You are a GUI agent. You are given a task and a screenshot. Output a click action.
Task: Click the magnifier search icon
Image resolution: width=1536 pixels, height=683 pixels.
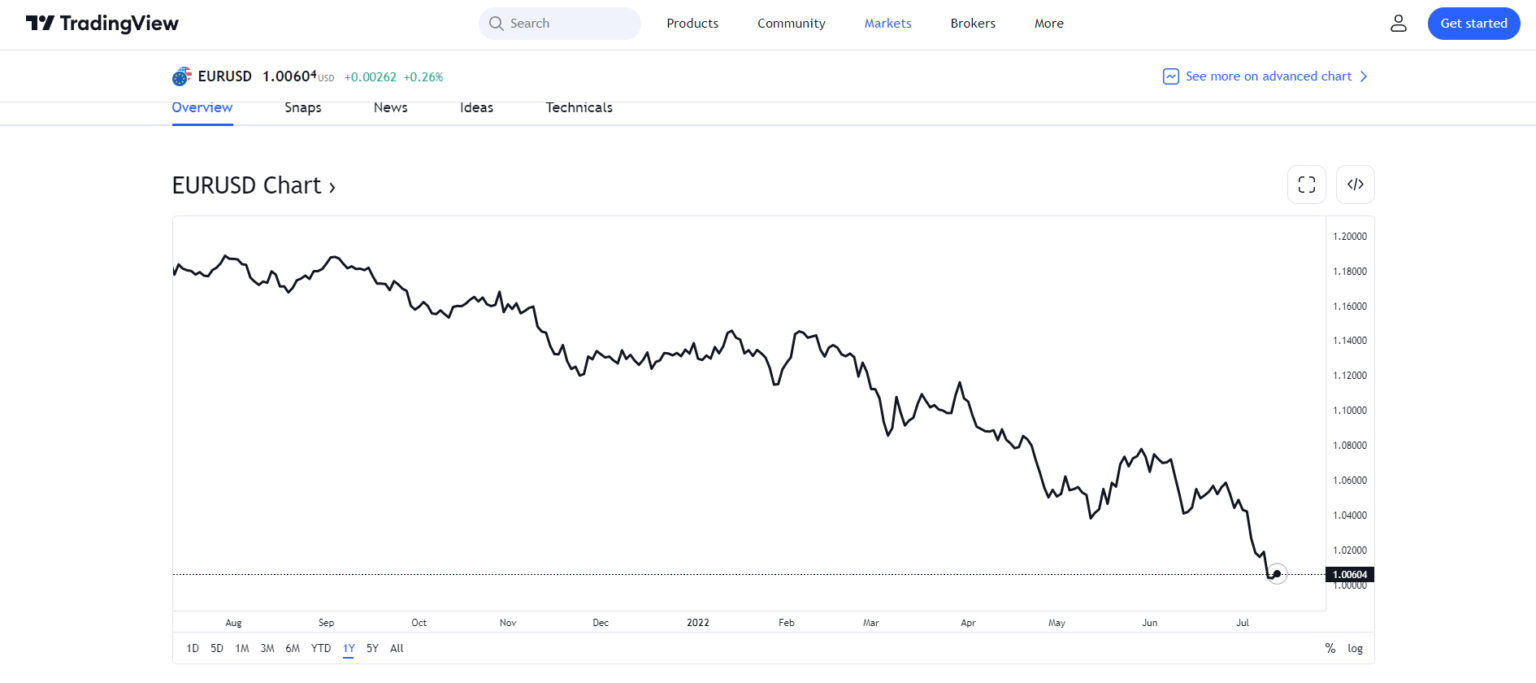point(496,23)
